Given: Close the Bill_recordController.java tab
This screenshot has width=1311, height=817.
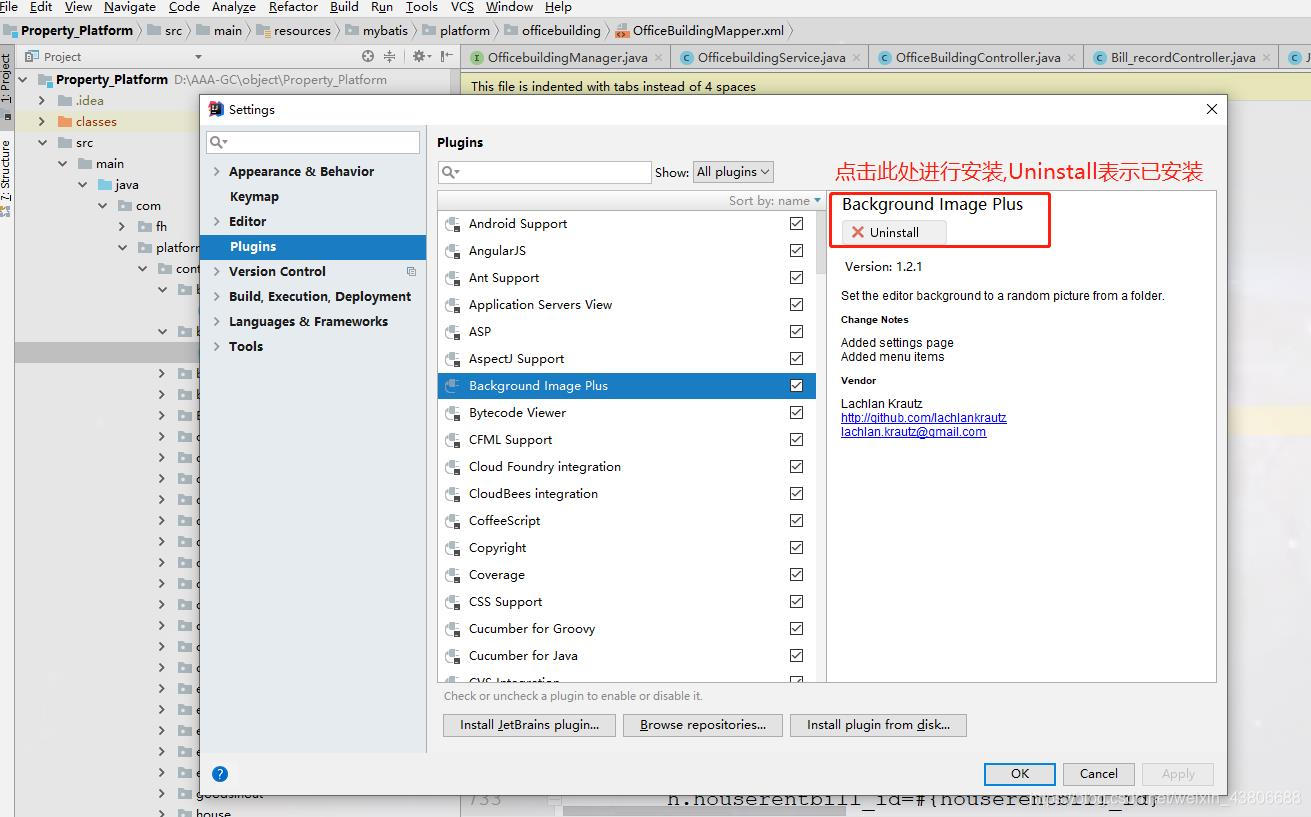Looking at the screenshot, I should (1266, 58).
